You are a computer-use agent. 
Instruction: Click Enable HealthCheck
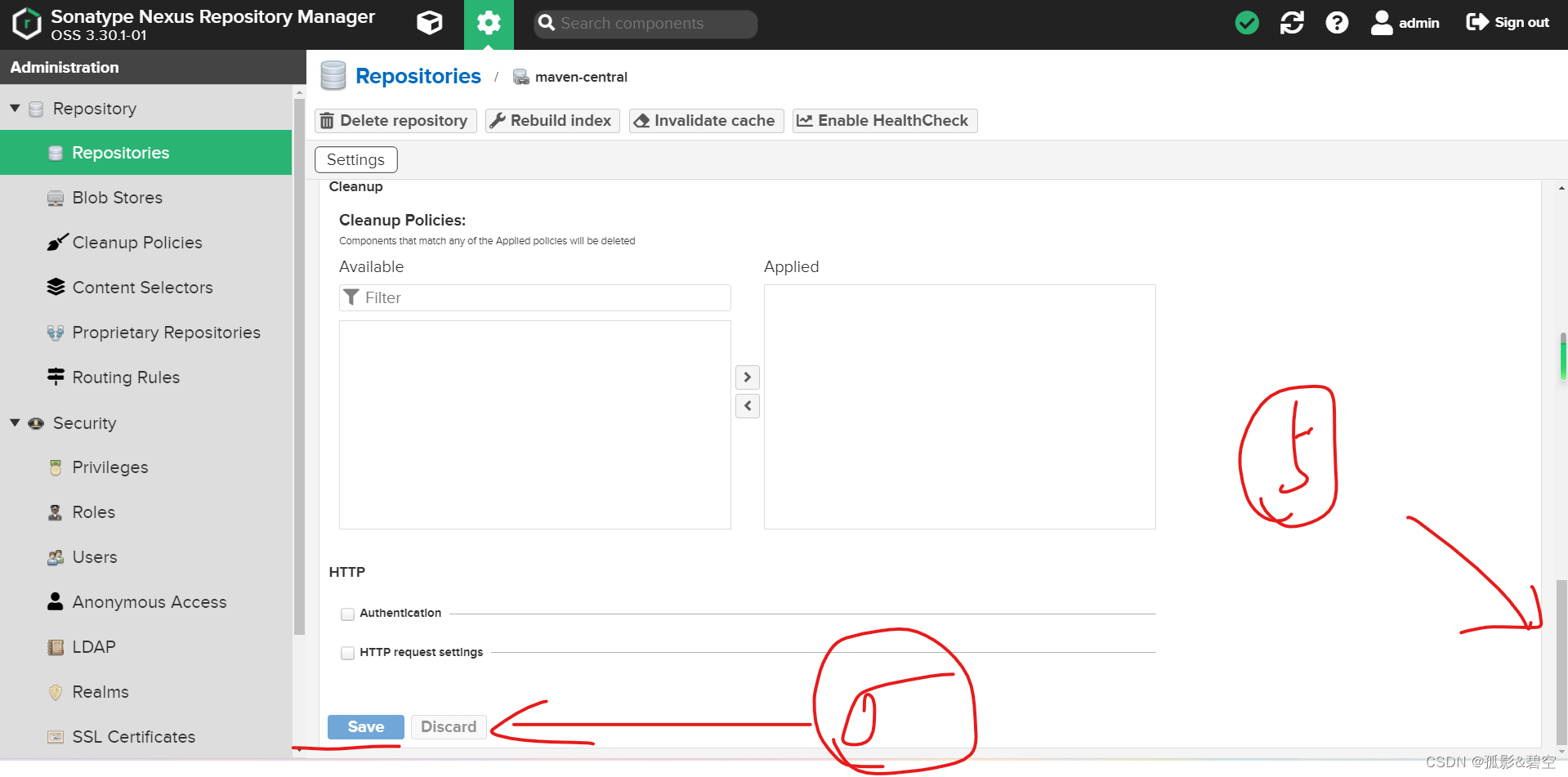884,121
